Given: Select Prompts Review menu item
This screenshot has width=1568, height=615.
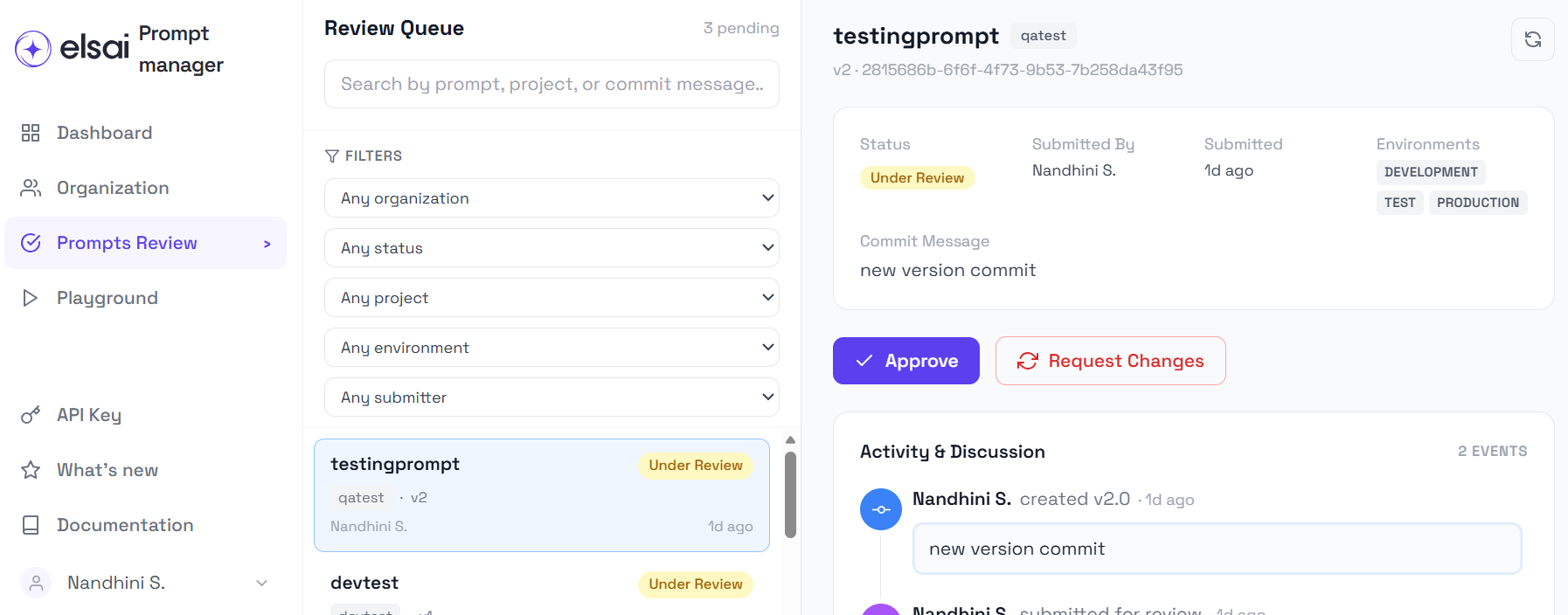Looking at the screenshot, I should point(145,243).
